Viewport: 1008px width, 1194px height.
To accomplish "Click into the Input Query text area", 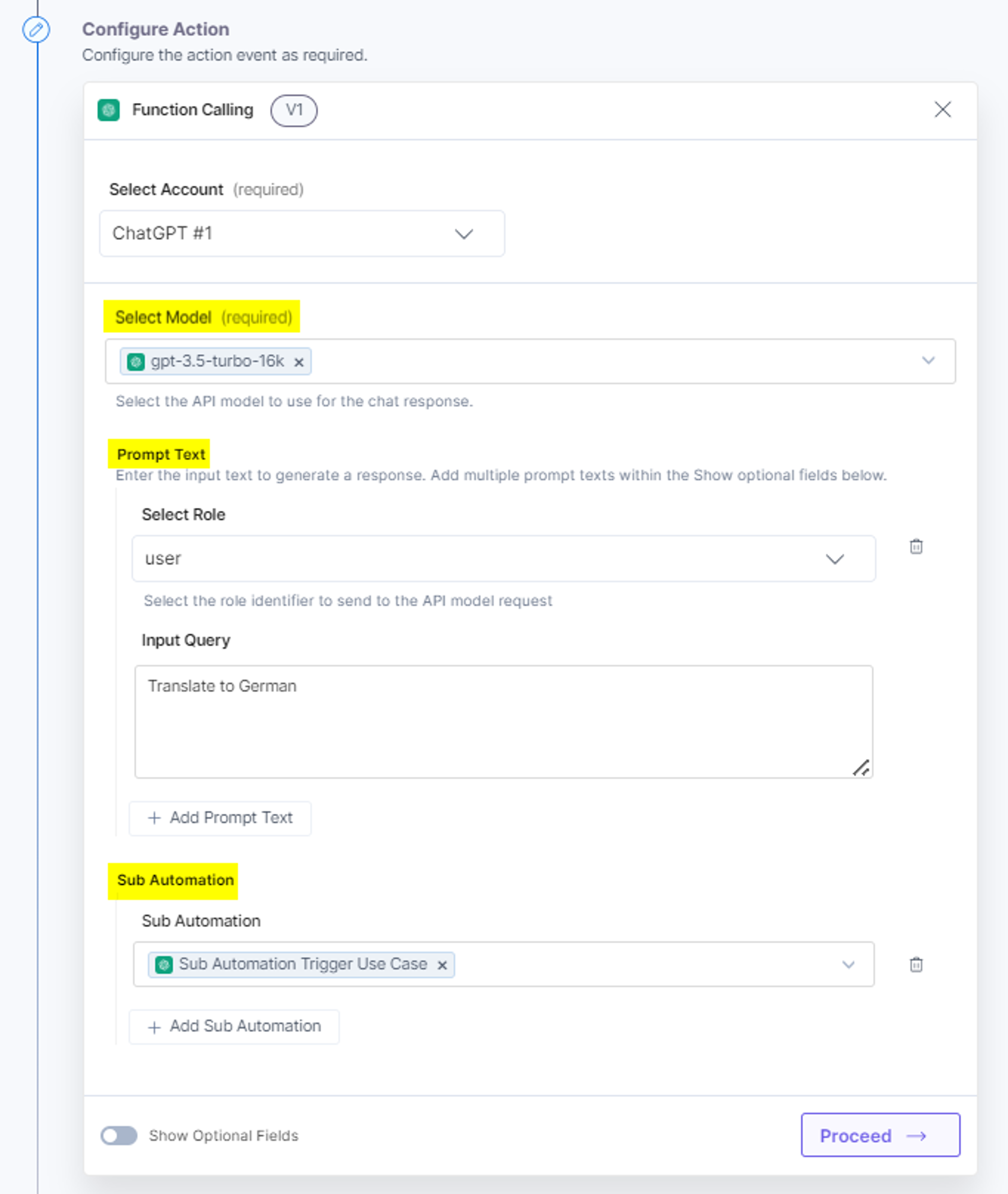I will click(x=503, y=722).
